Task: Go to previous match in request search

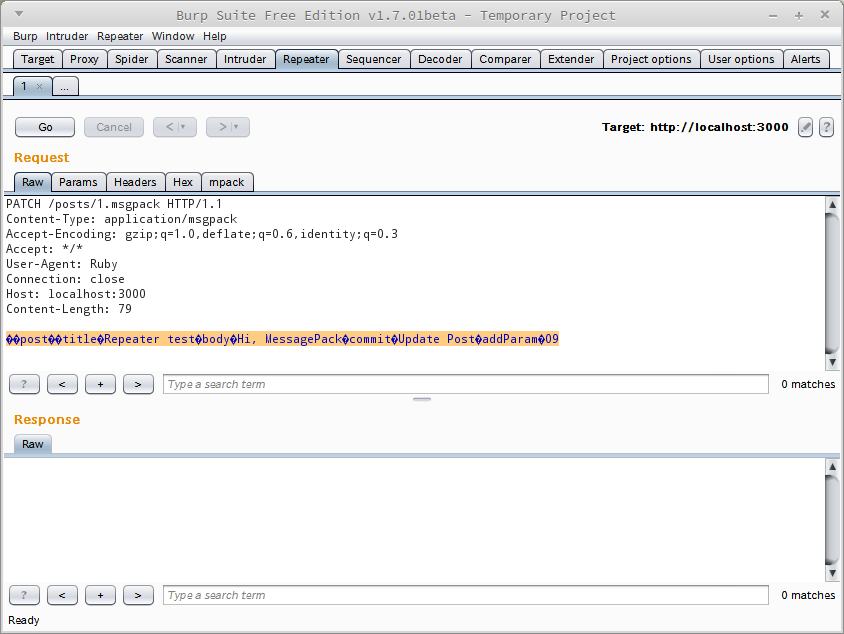Action: point(62,384)
